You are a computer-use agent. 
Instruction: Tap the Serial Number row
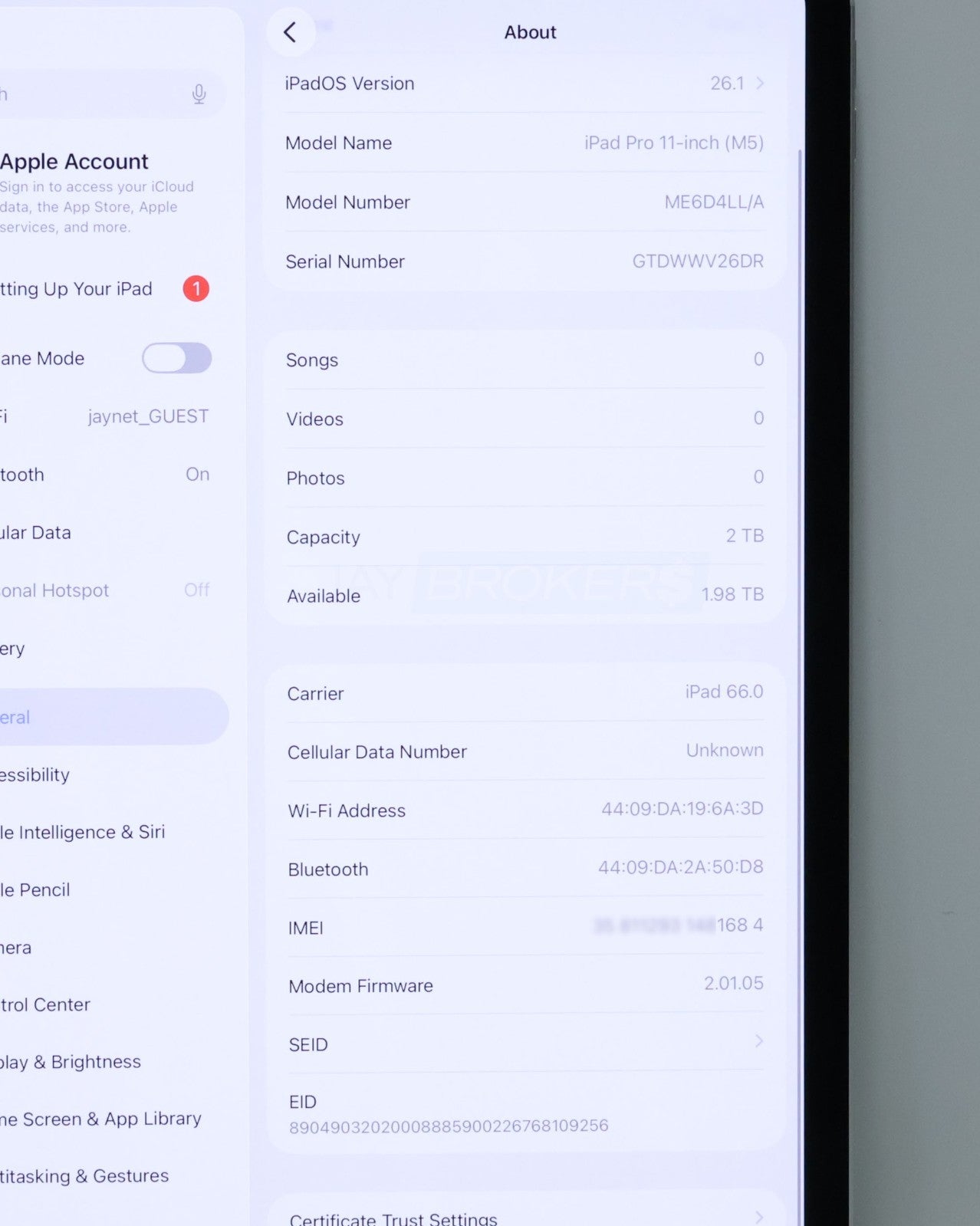click(x=525, y=261)
